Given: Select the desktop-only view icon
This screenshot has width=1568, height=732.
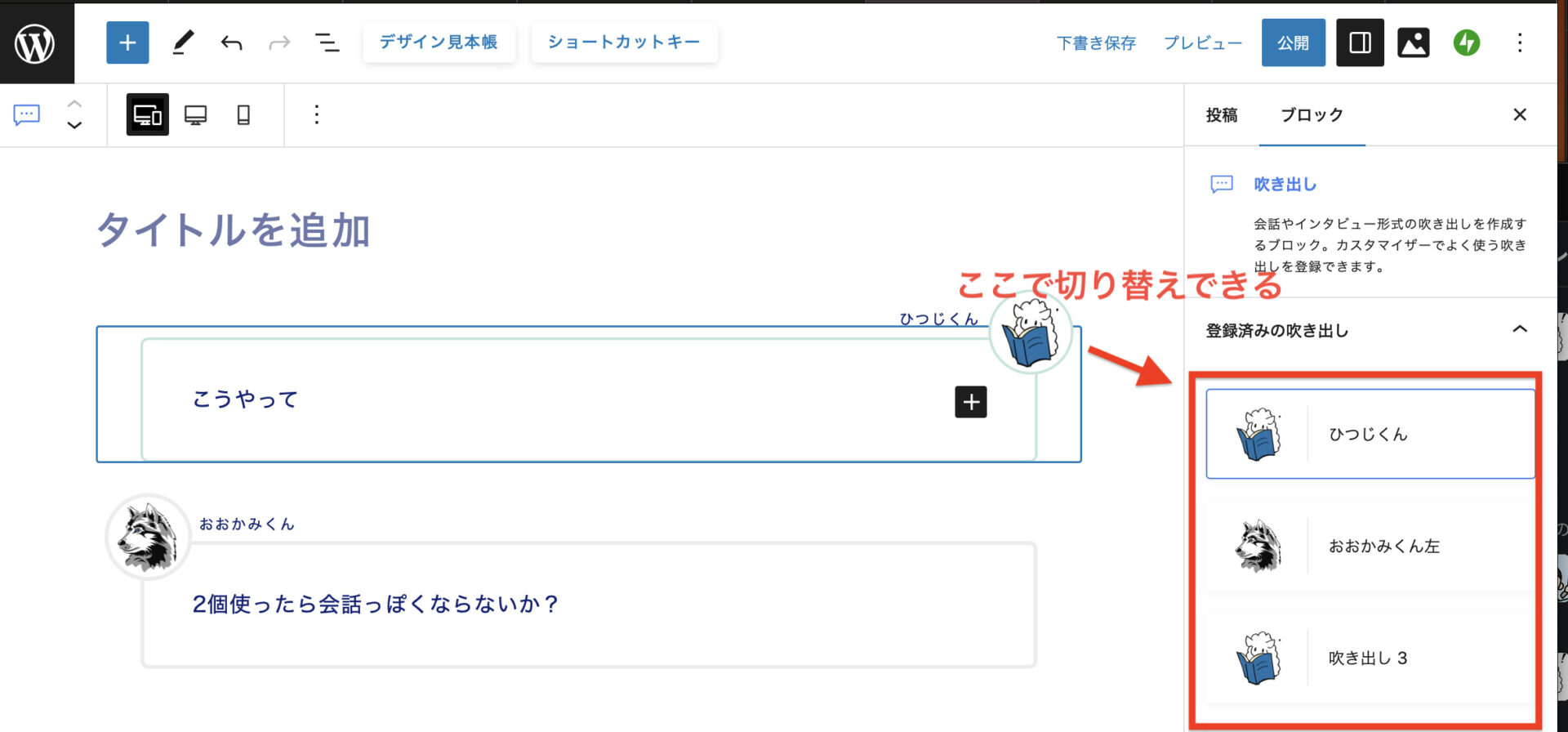Looking at the screenshot, I should tap(196, 114).
